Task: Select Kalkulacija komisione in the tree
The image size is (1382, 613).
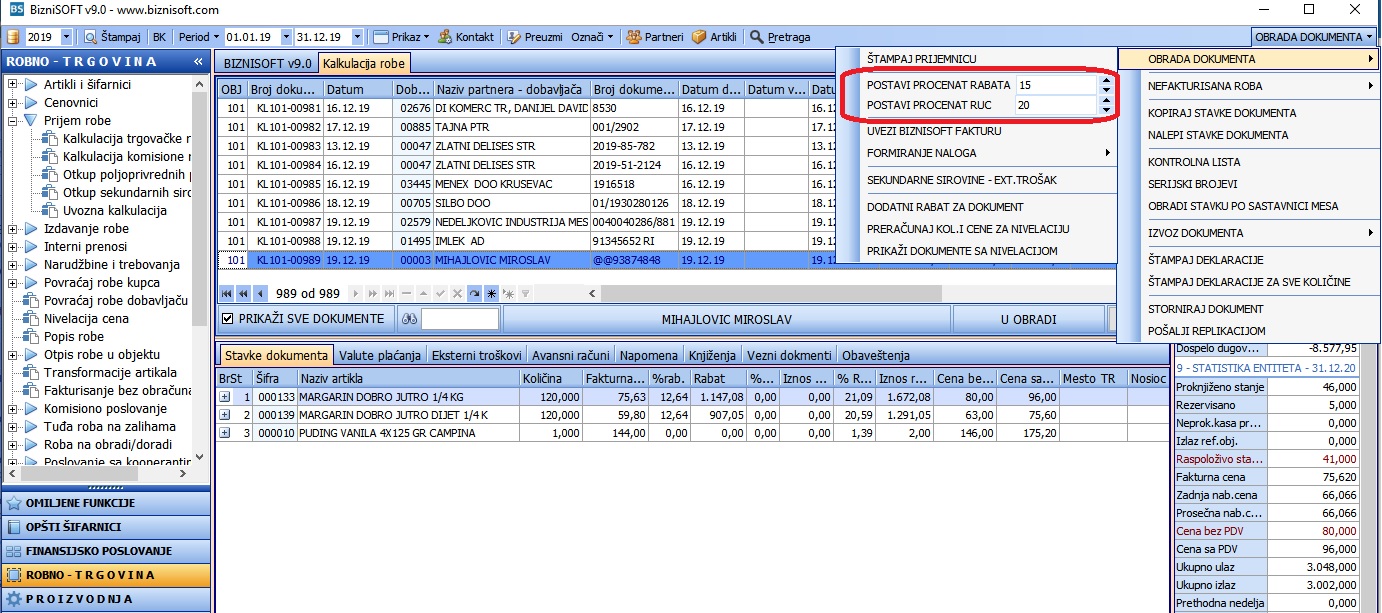Action: [x=126, y=157]
